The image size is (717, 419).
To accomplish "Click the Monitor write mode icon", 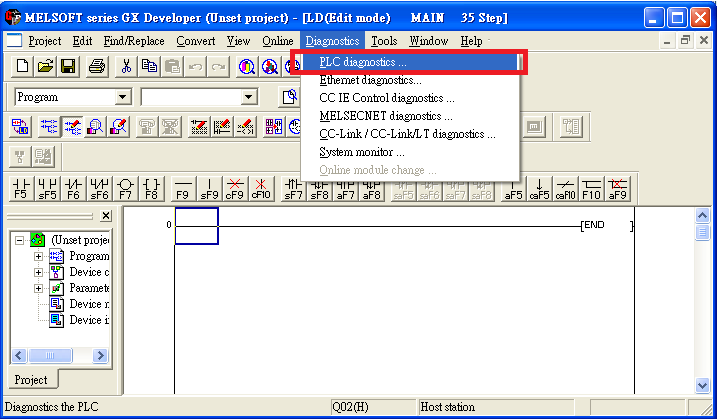I will coord(118,126).
